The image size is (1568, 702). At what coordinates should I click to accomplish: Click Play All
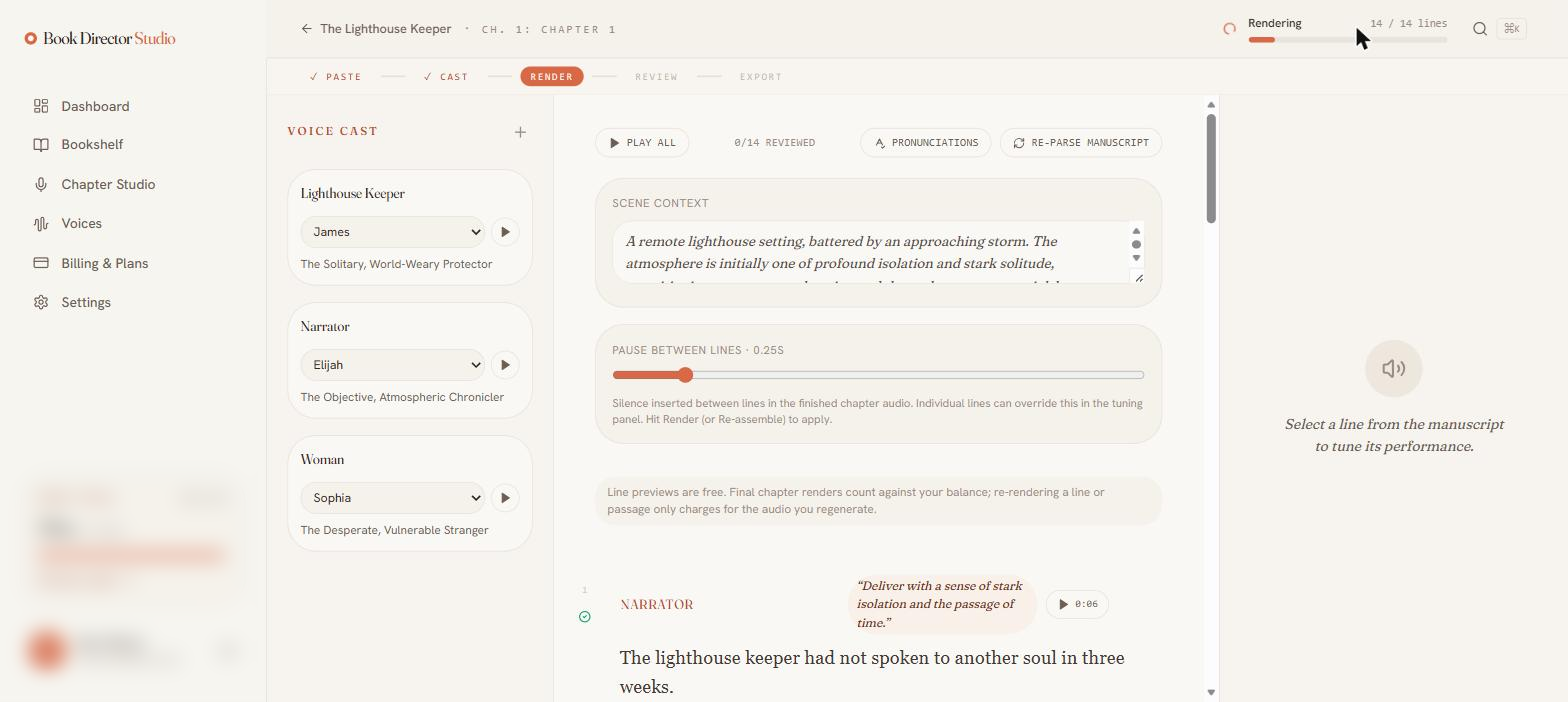pos(642,142)
